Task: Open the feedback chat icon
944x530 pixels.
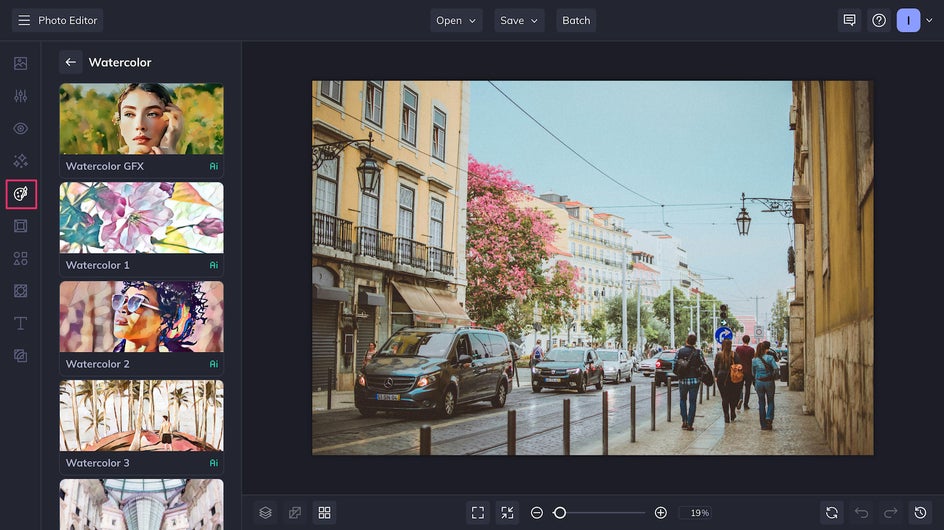Action: [x=849, y=20]
